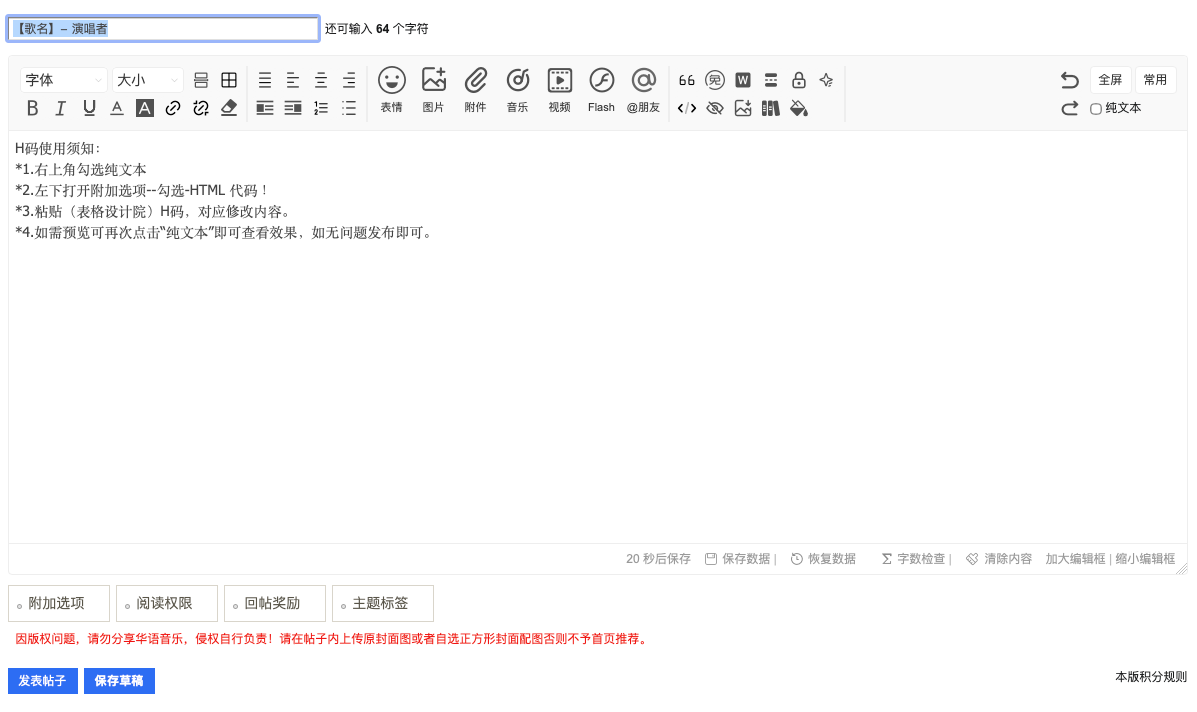
Task: Undo the last edit arrow
Action: (1070, 80)
